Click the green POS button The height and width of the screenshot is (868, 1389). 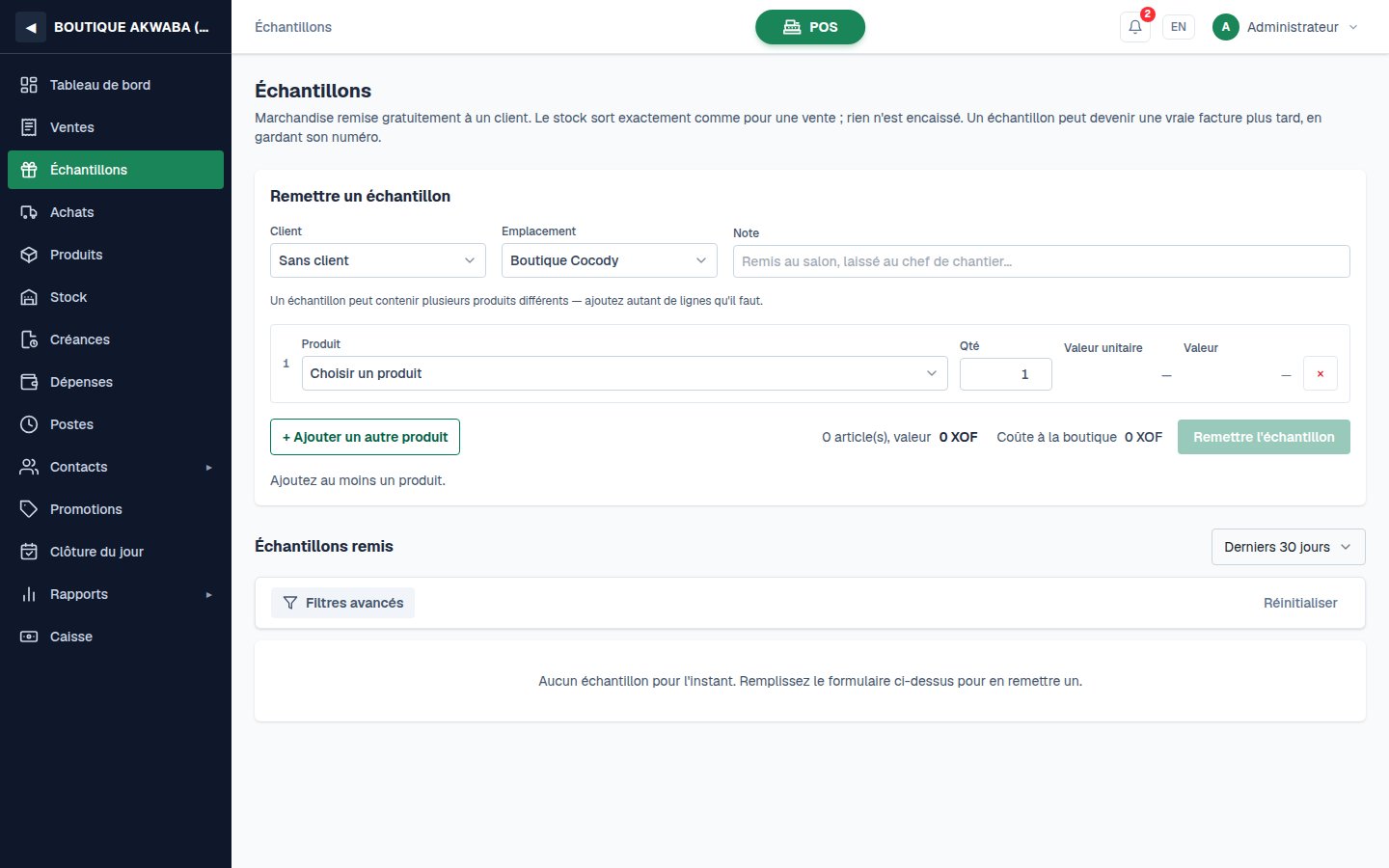[810, 27]
